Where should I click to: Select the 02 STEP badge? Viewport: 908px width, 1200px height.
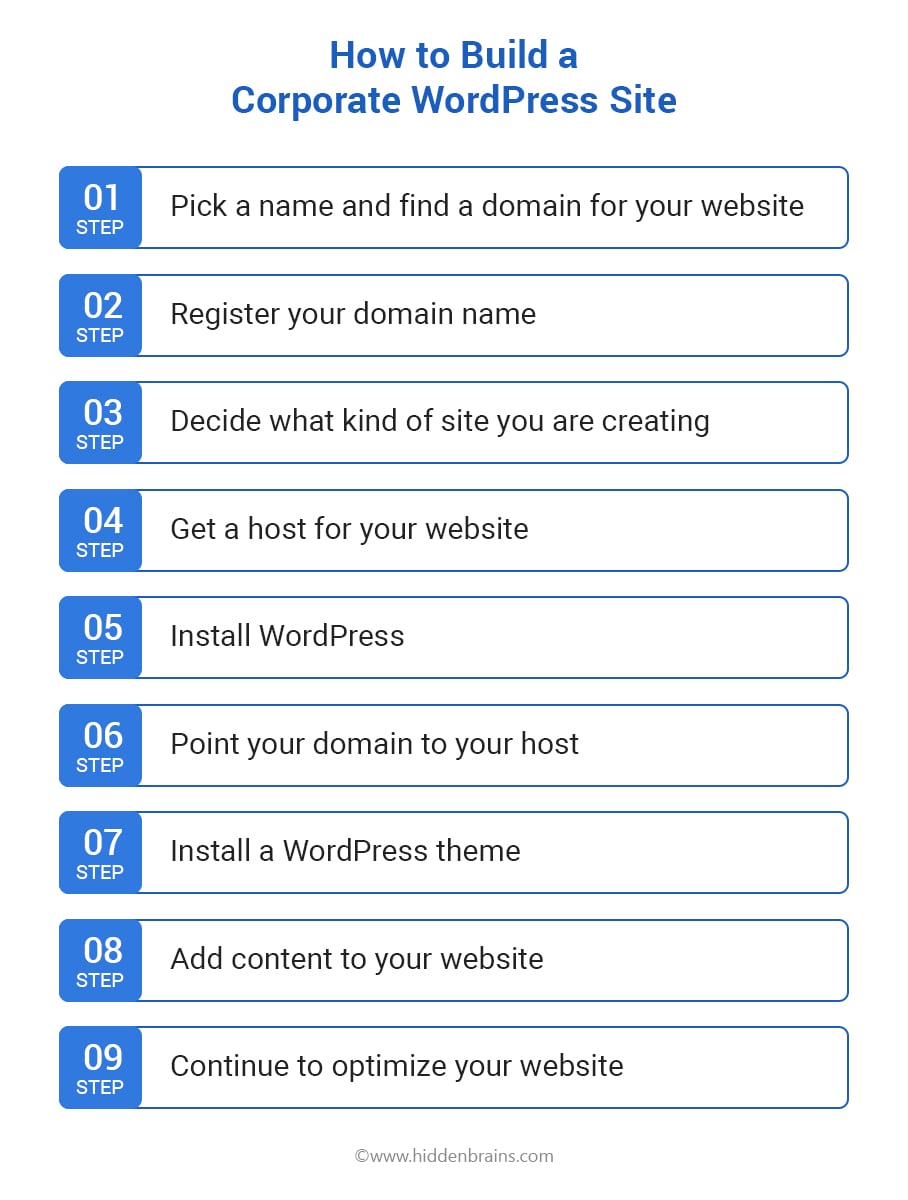(100, 315)
